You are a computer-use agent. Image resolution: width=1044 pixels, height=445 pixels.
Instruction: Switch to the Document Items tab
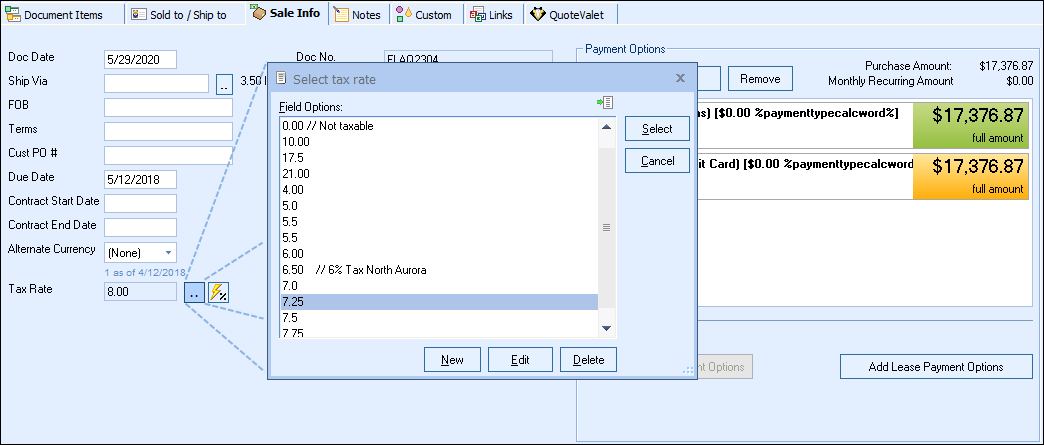click(x=62, y=15)
